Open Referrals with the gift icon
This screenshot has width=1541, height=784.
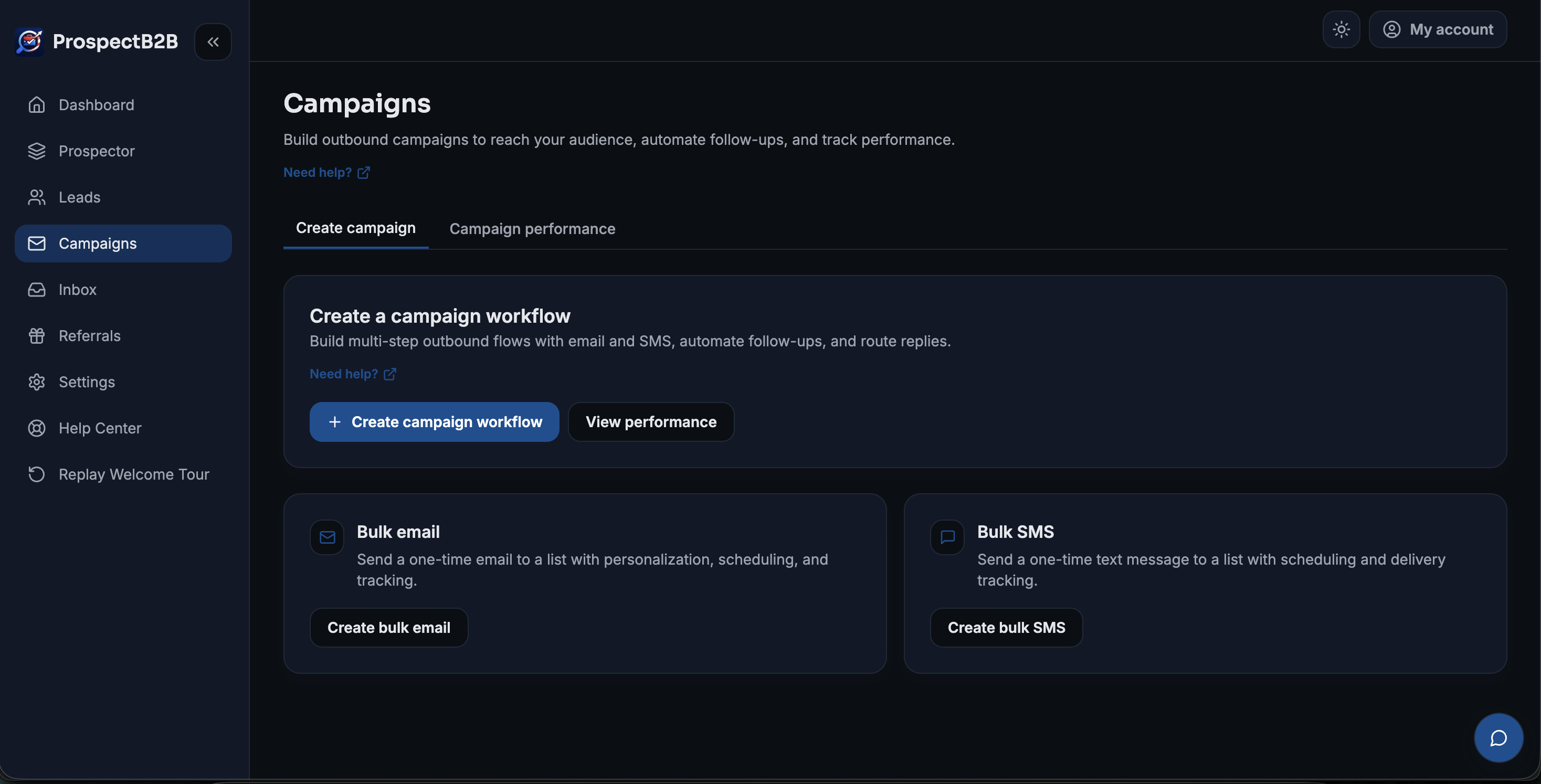89,335
